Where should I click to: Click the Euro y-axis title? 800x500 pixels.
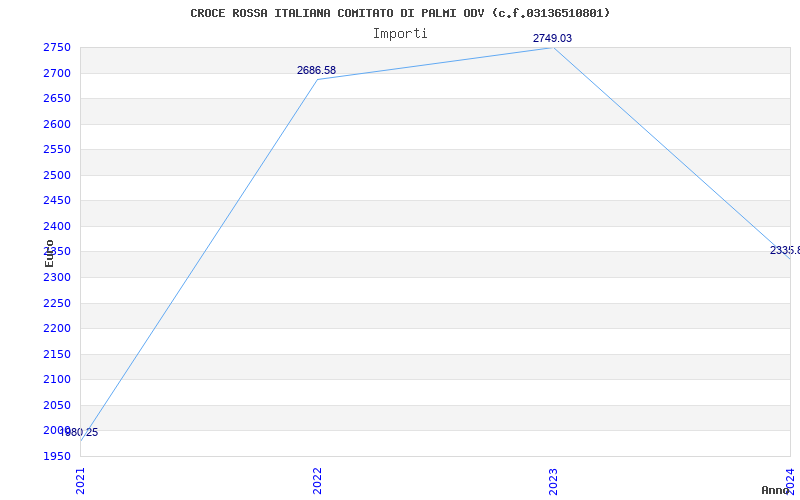click(49, 254)
